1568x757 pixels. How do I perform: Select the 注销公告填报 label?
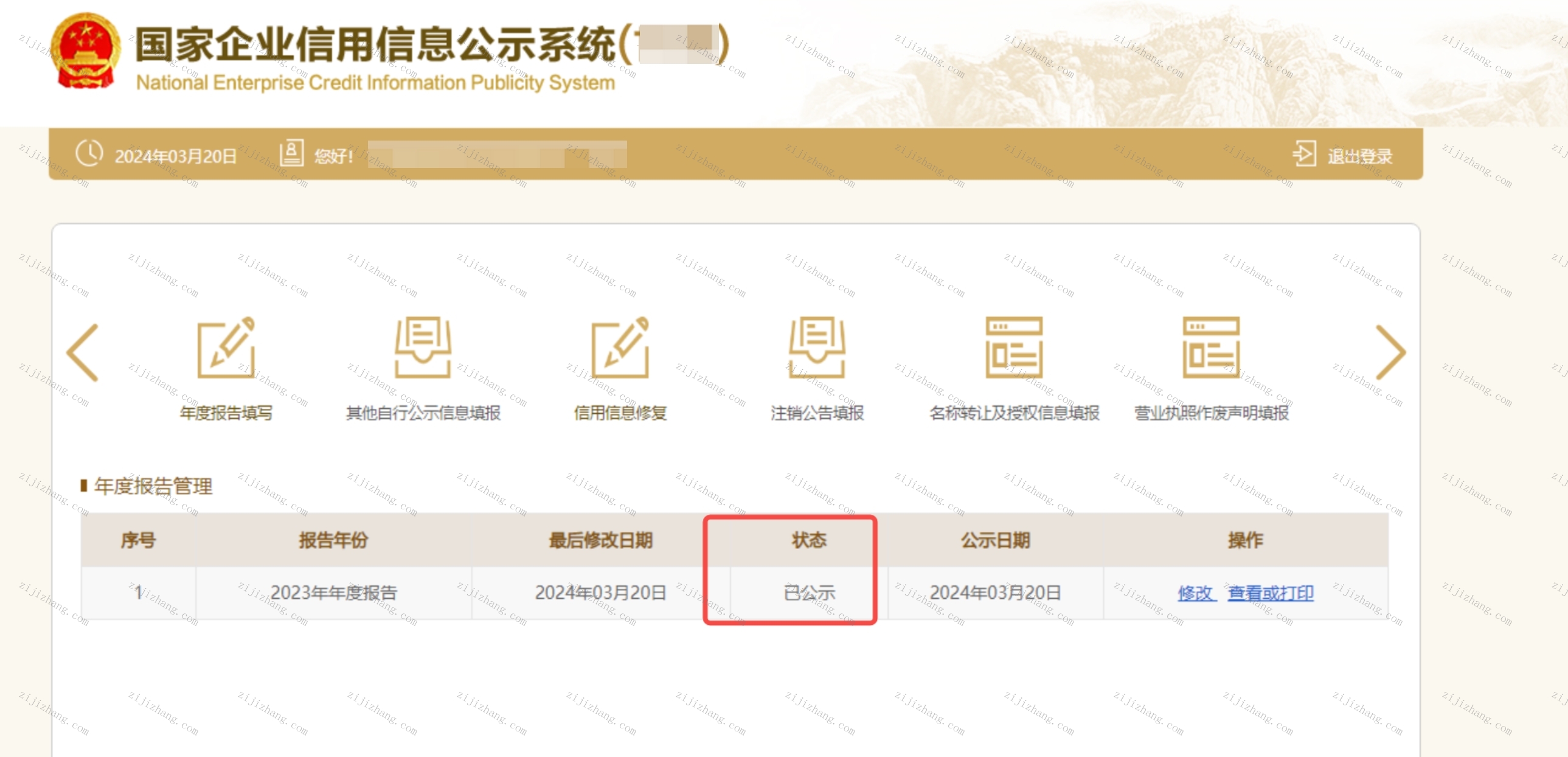pyautogui.click(x=817, y=413)
